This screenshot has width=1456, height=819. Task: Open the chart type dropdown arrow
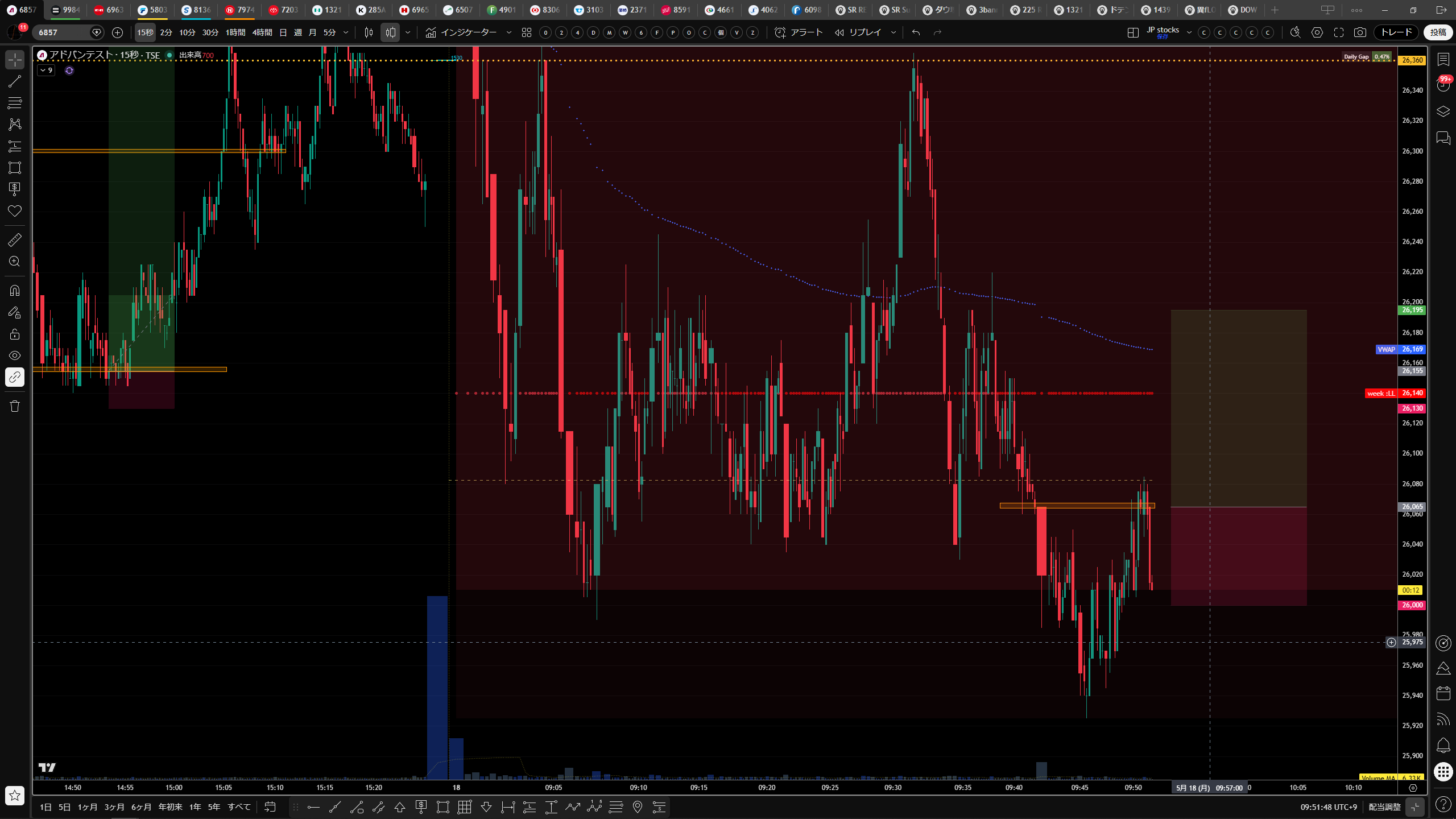[x=408, y=32]
